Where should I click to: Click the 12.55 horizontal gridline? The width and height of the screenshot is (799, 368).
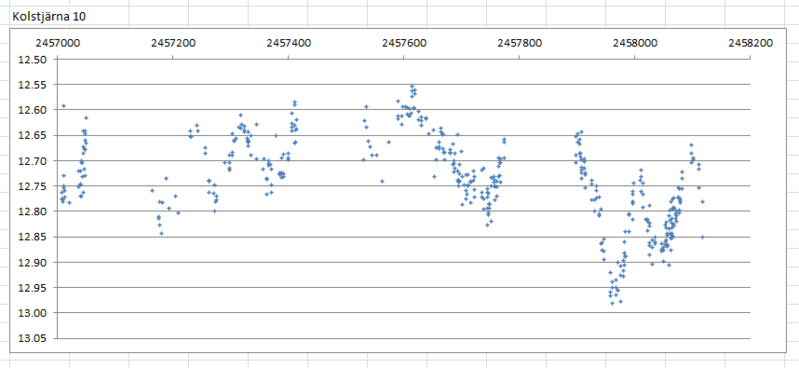pyautogui.click(x=404, y=84)
